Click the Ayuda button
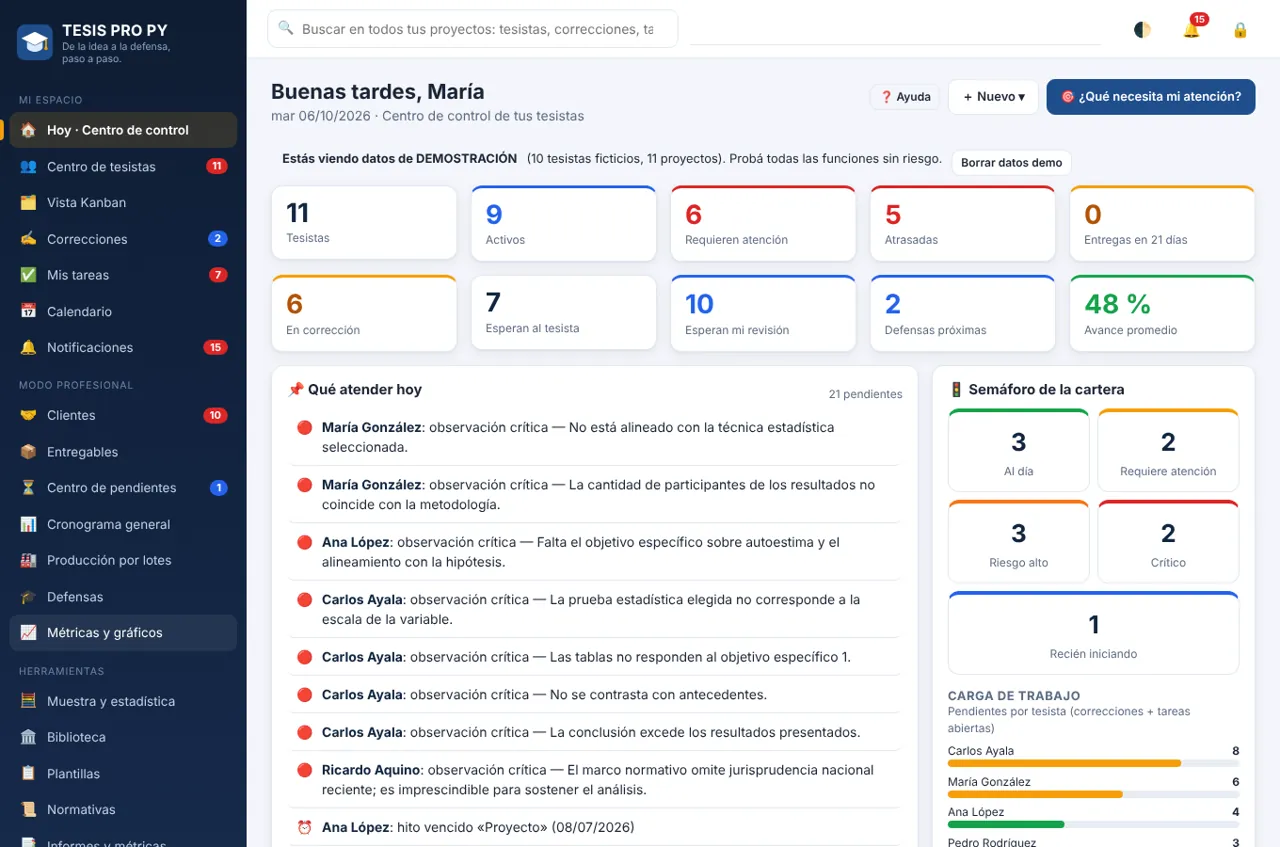1280x847 pixels. [905, 97]
